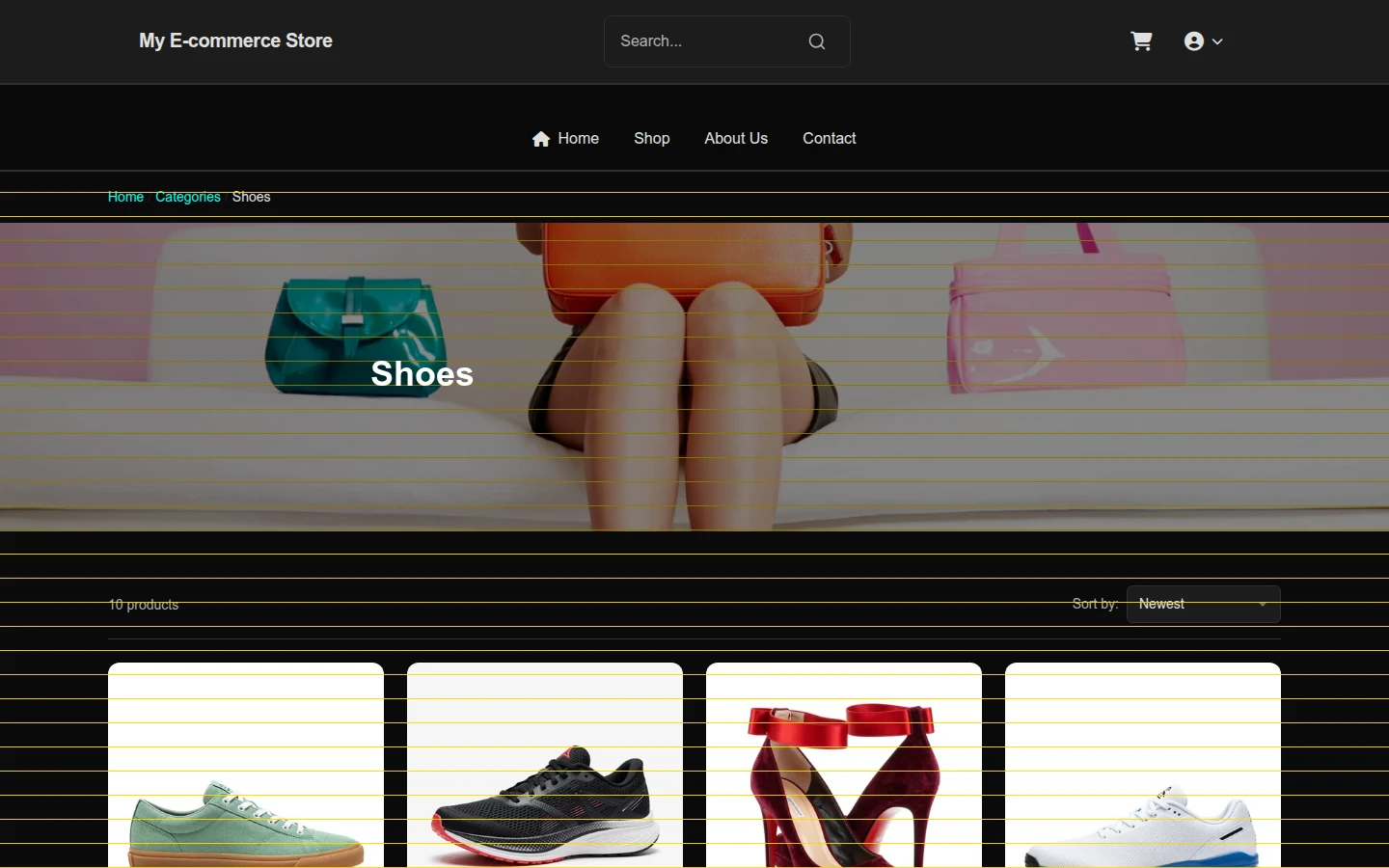
Task: Click My E-commerce Store logo title
Action: [x=235, y=41]
